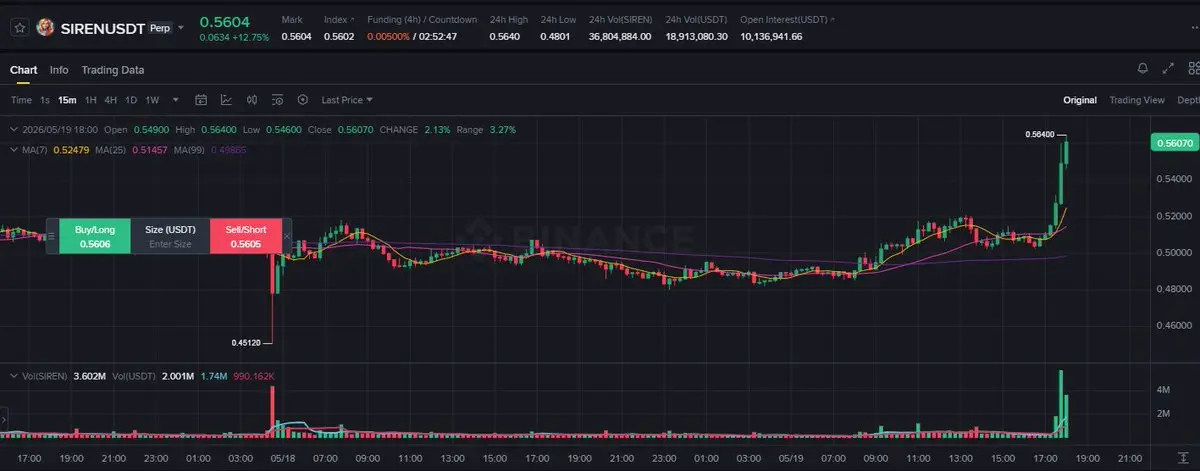Click the green Buy/Long 0.5606 button
This screenshot has width=1200, height=471.
click(x=95, y=236)
